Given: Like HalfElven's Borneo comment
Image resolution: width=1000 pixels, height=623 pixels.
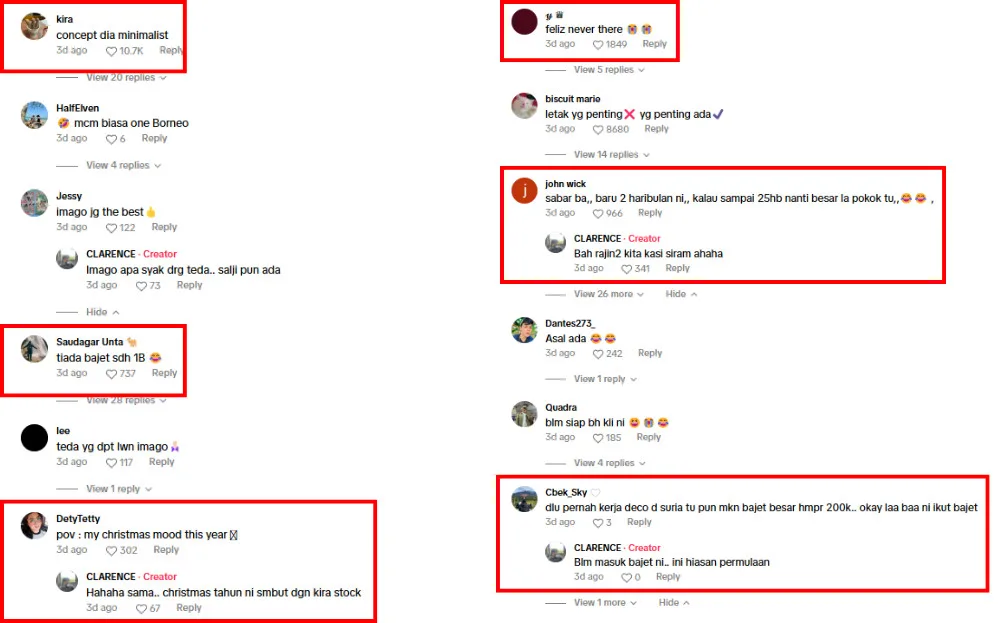Looking at the screenshot, I should 112,139.
